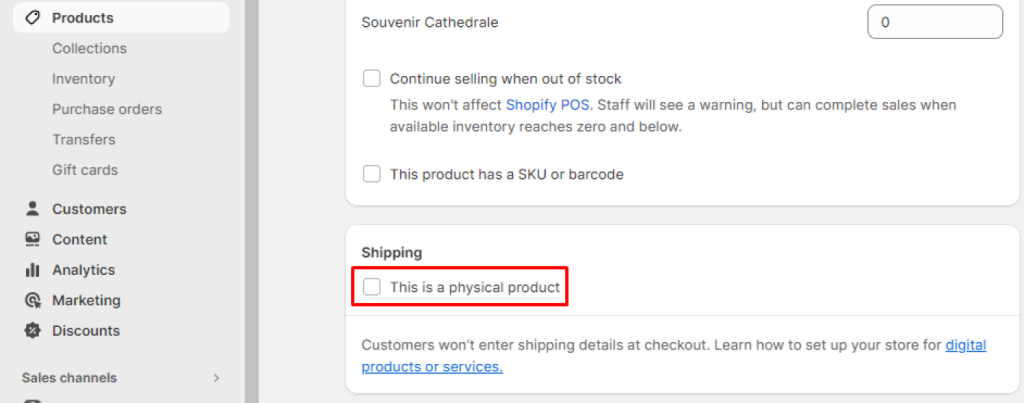Image resolution: width=1024 pixels, height=403 pixels.
Task: Follow the Shopify POS link
Action: (x=548, y=104)
